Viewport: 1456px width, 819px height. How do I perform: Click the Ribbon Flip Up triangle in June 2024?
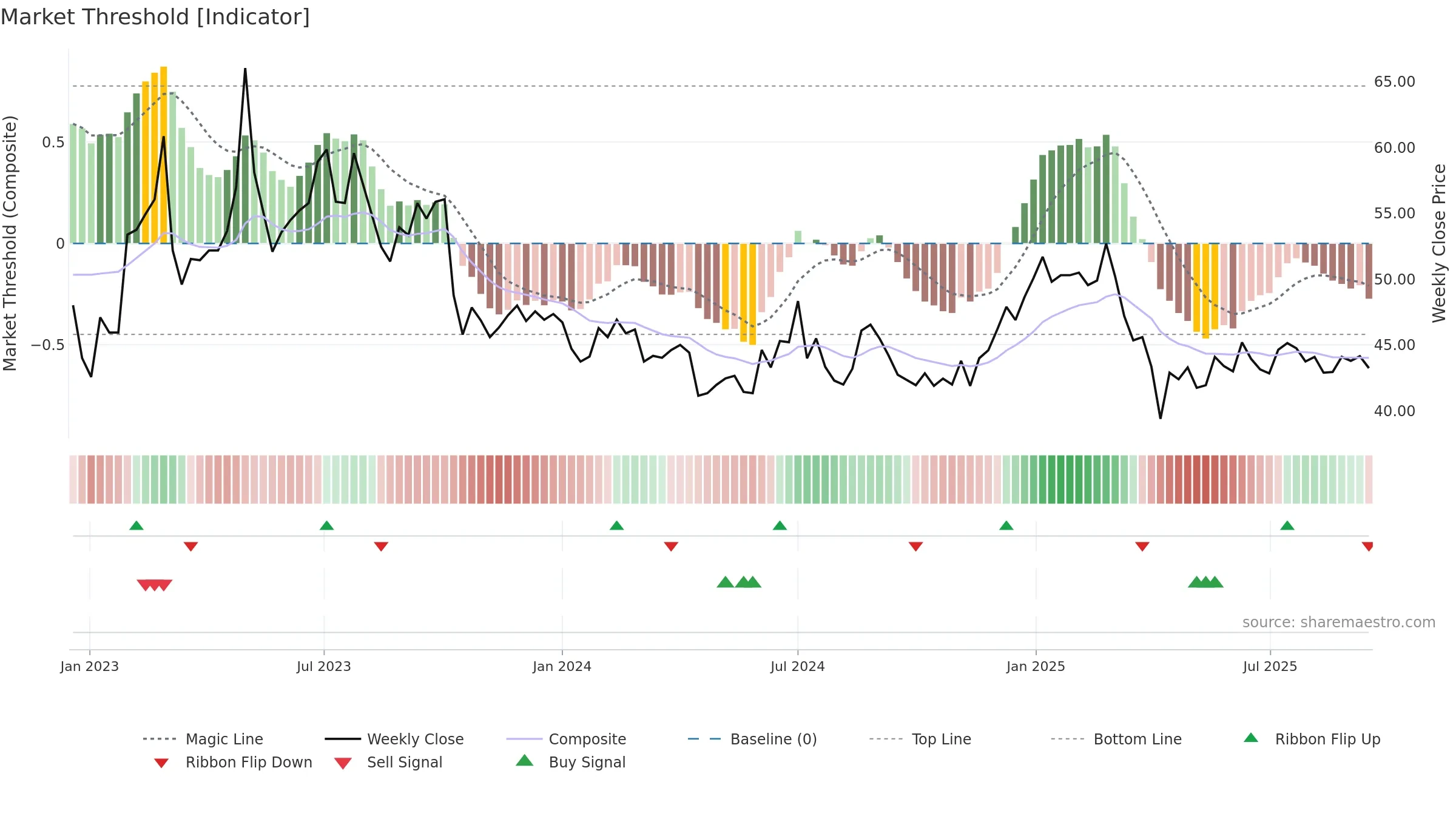tap(780, 525)
